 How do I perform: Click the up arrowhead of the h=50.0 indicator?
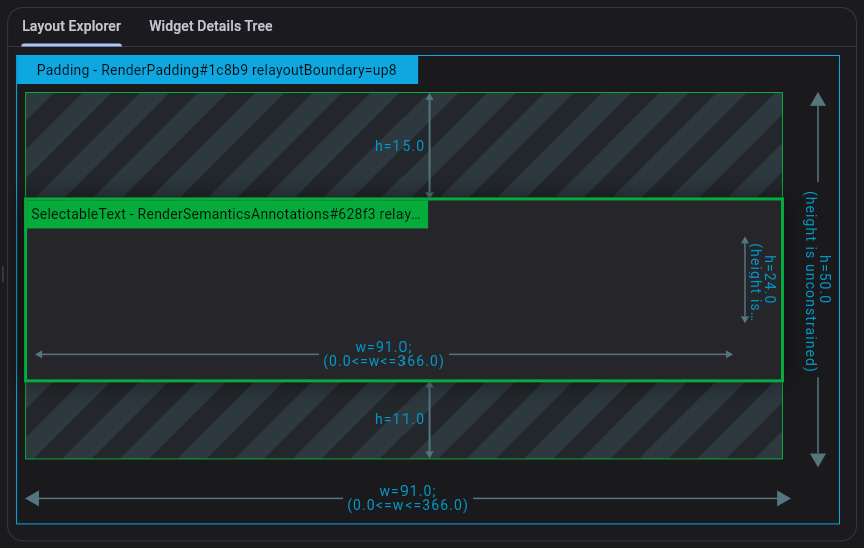tap(818, 98)
